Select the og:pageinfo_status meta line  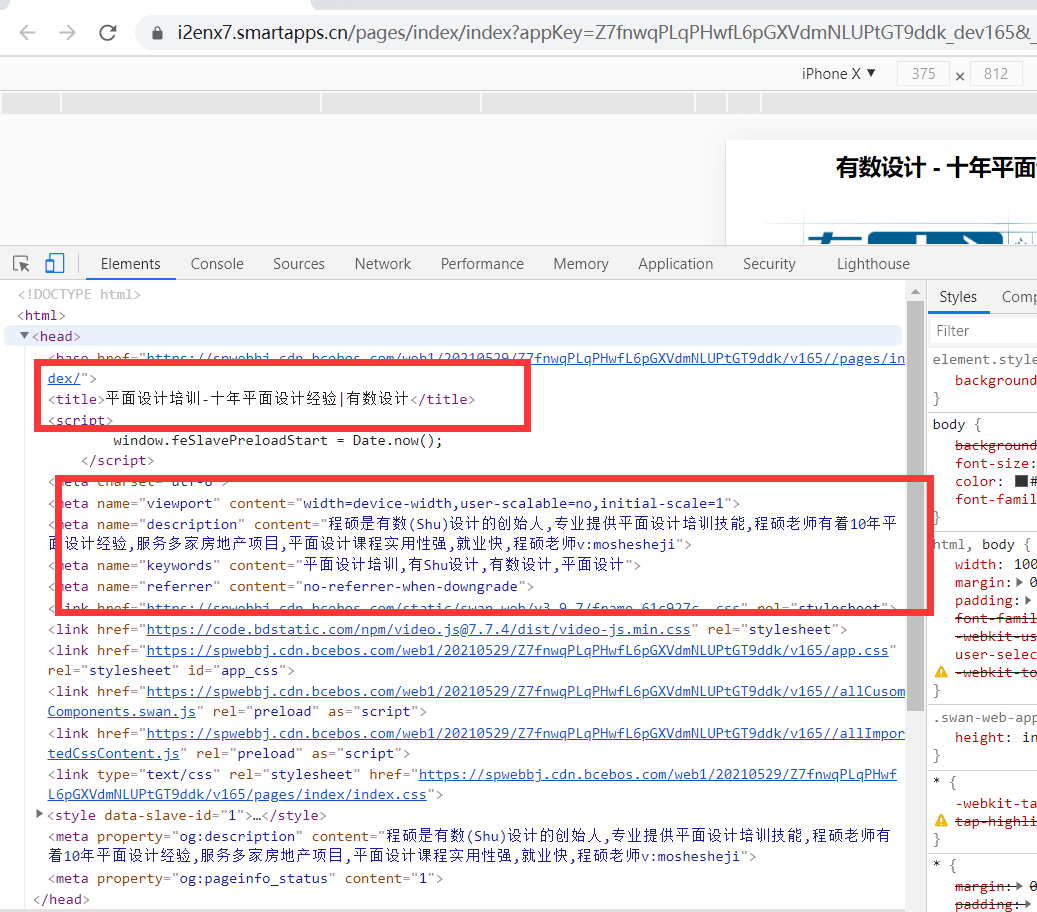245,878
